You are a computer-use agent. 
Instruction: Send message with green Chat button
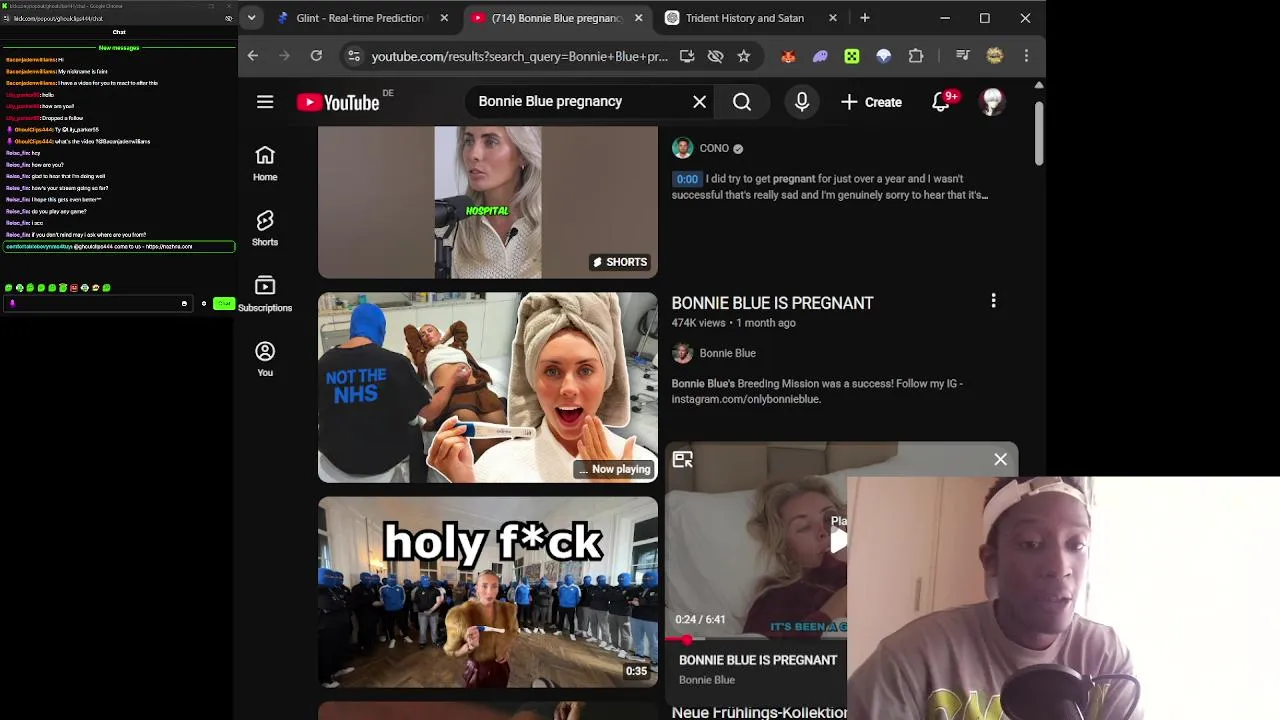[223, 303]
